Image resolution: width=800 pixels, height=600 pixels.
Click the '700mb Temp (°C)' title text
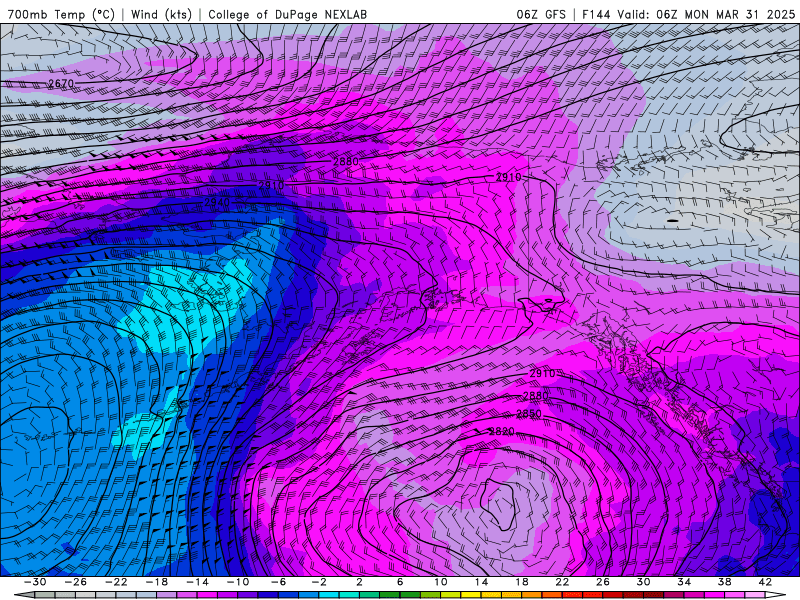pos(61,14)
